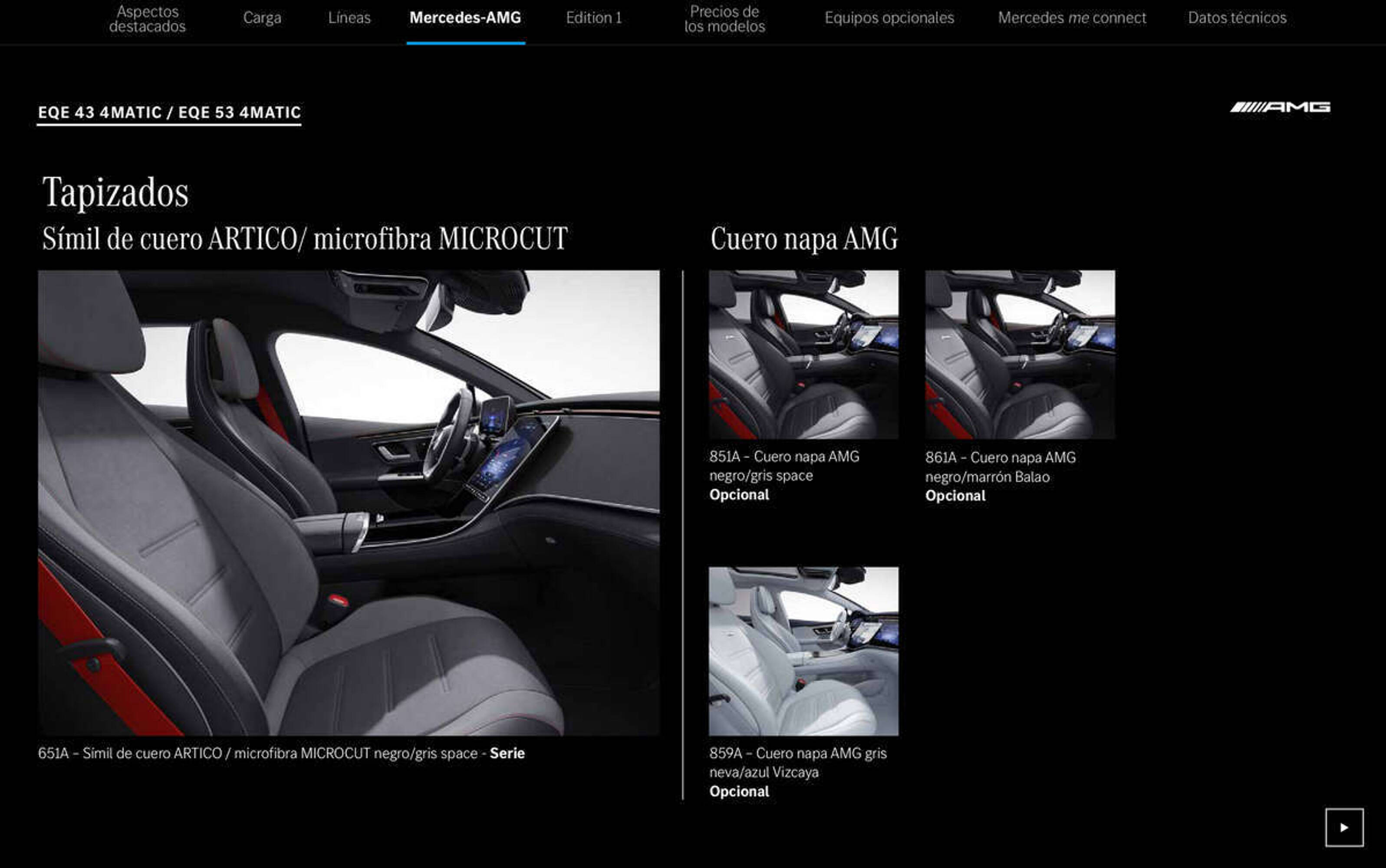This screenshot has width=1386, height=868.
Task: Open the Equipos opcionales tab
Action: tap(889, 18)
